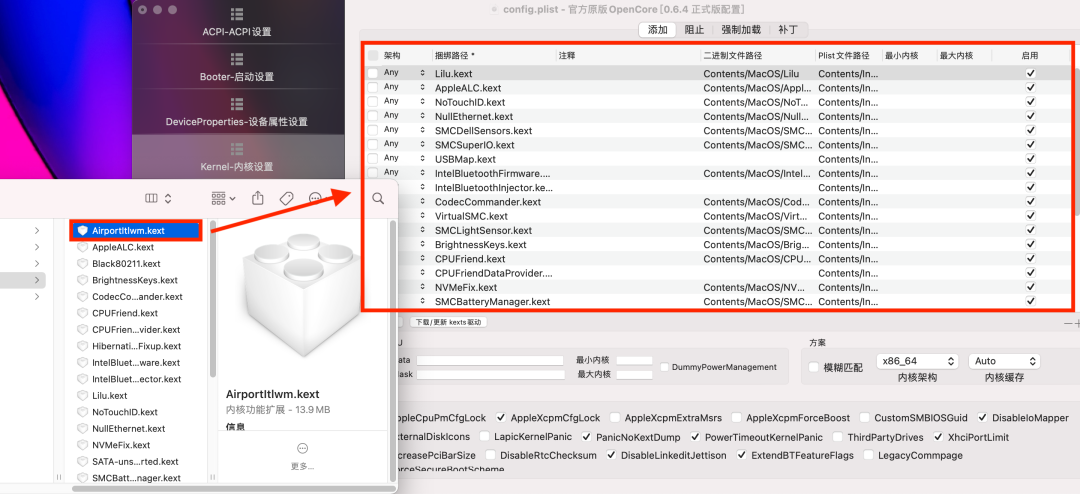Switch to the 强制加载 tab

click(x=740, y=30)
